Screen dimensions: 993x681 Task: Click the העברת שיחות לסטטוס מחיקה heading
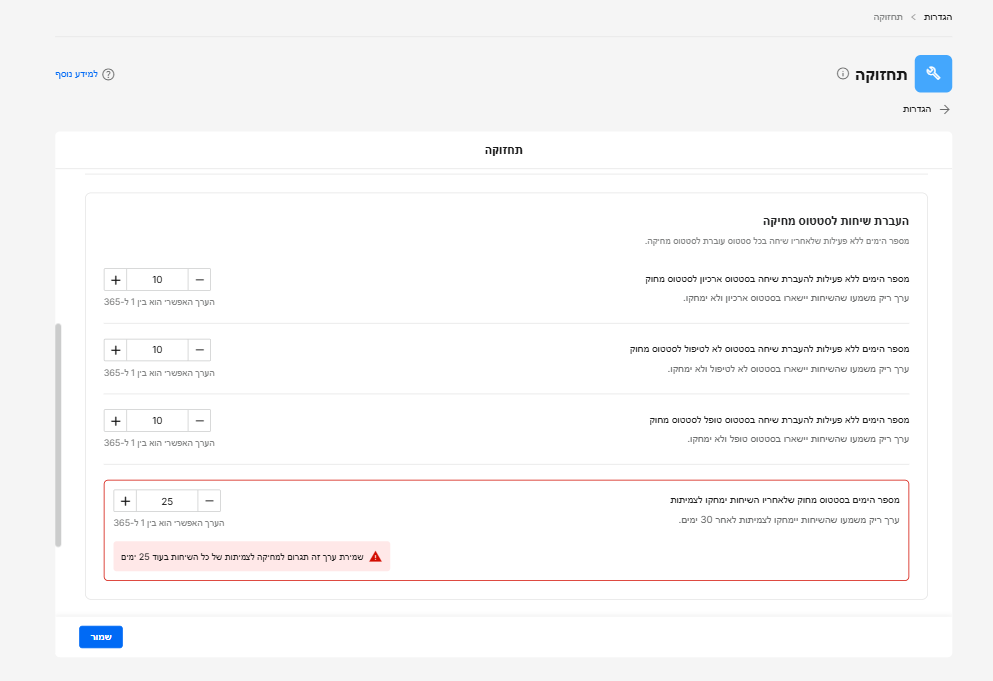835,220
